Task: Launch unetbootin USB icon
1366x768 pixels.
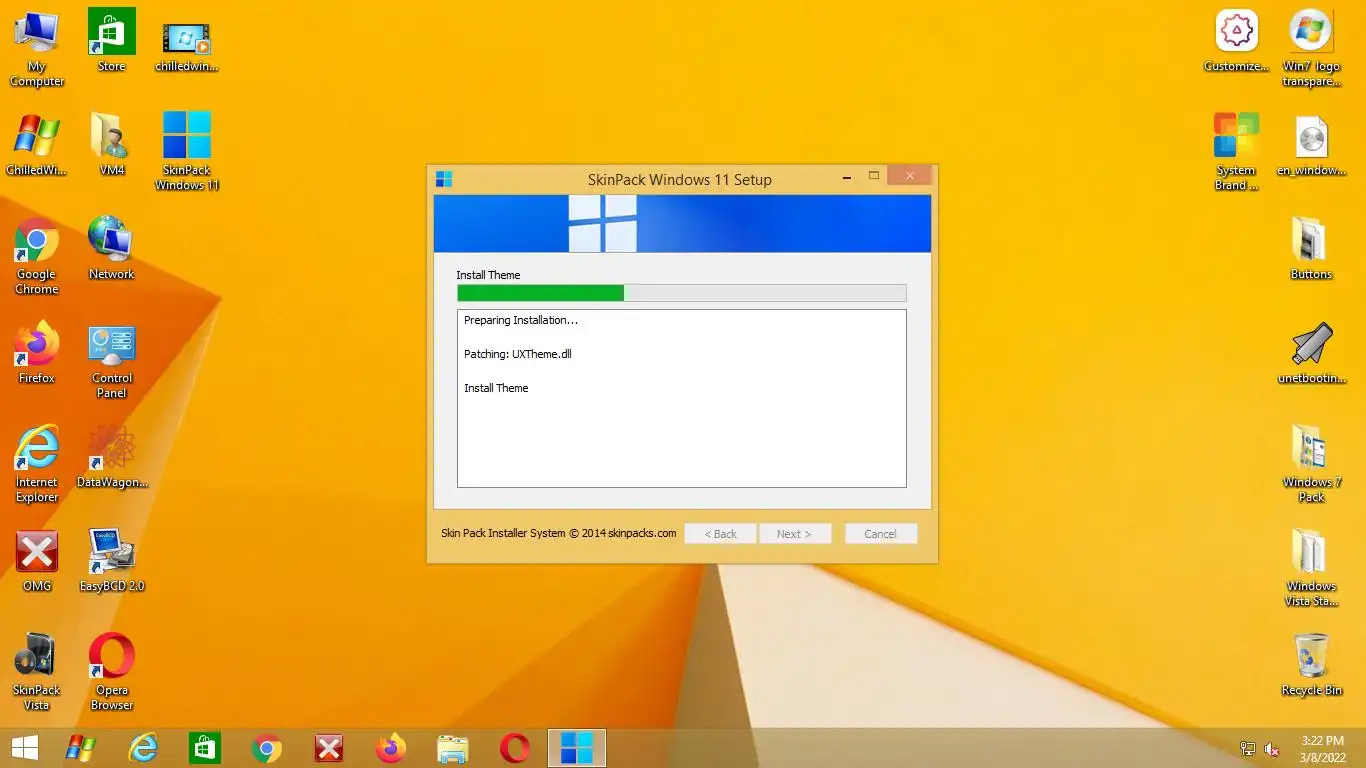Action: pos(1311,353)
